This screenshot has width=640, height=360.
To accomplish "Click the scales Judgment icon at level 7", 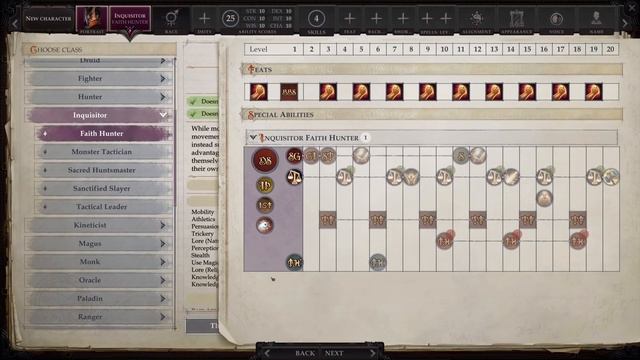I will 394,177.
